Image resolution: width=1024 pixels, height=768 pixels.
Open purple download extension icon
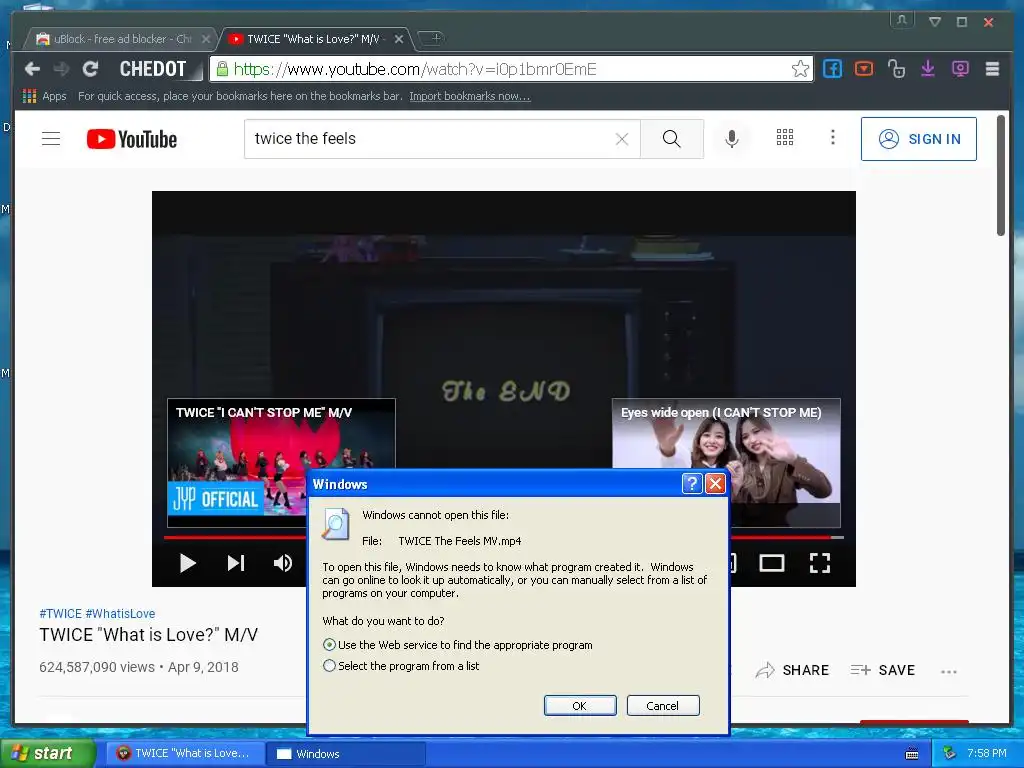(x=928, y=69)
